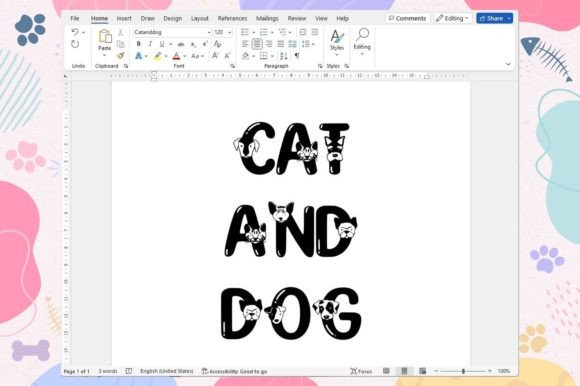Open the Editing mode dropdown at top right
Image resolution: width=580 pixels, height=386 pixels.
(x=452, y=18)
